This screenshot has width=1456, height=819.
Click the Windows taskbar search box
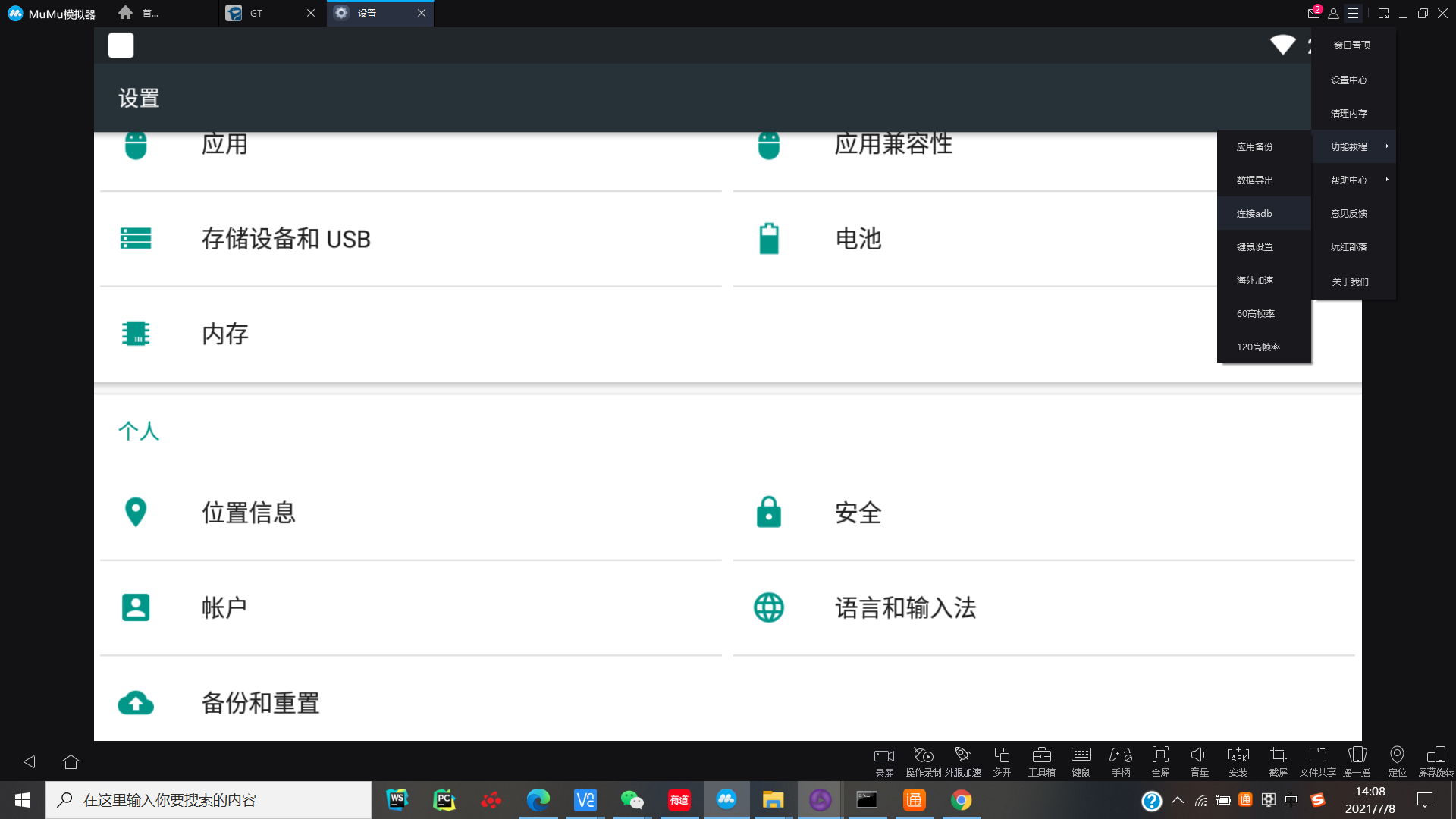click(209, 800)
